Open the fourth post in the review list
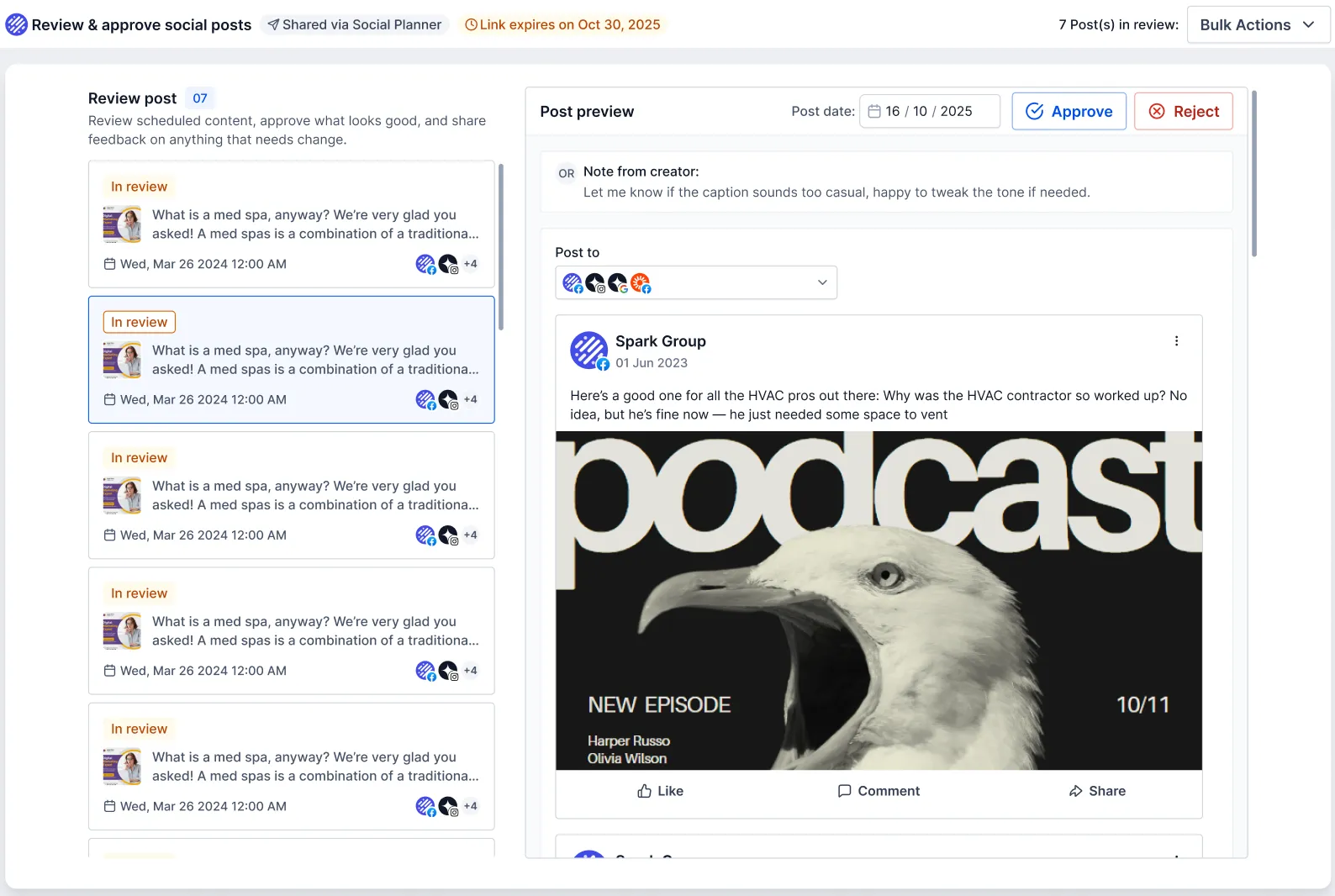The height and width of the screenshot is (896, 1335). [x=291, y=630]
